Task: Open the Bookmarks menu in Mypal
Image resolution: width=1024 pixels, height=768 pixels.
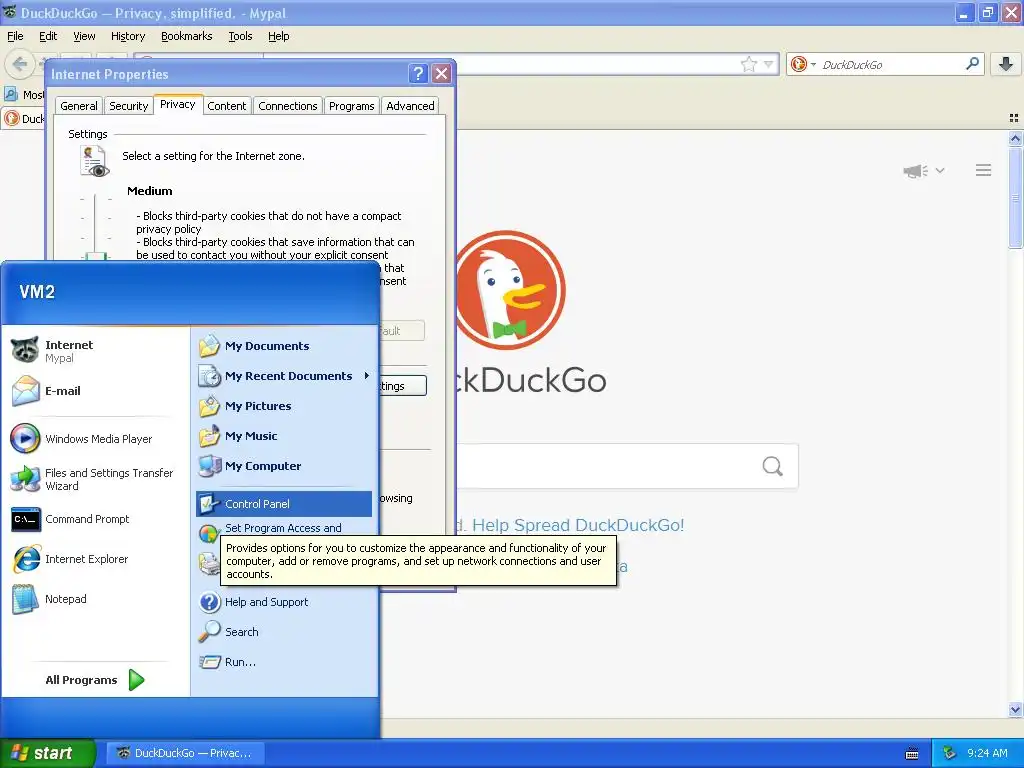Action: pyautogui.click(x=186, y=36)
